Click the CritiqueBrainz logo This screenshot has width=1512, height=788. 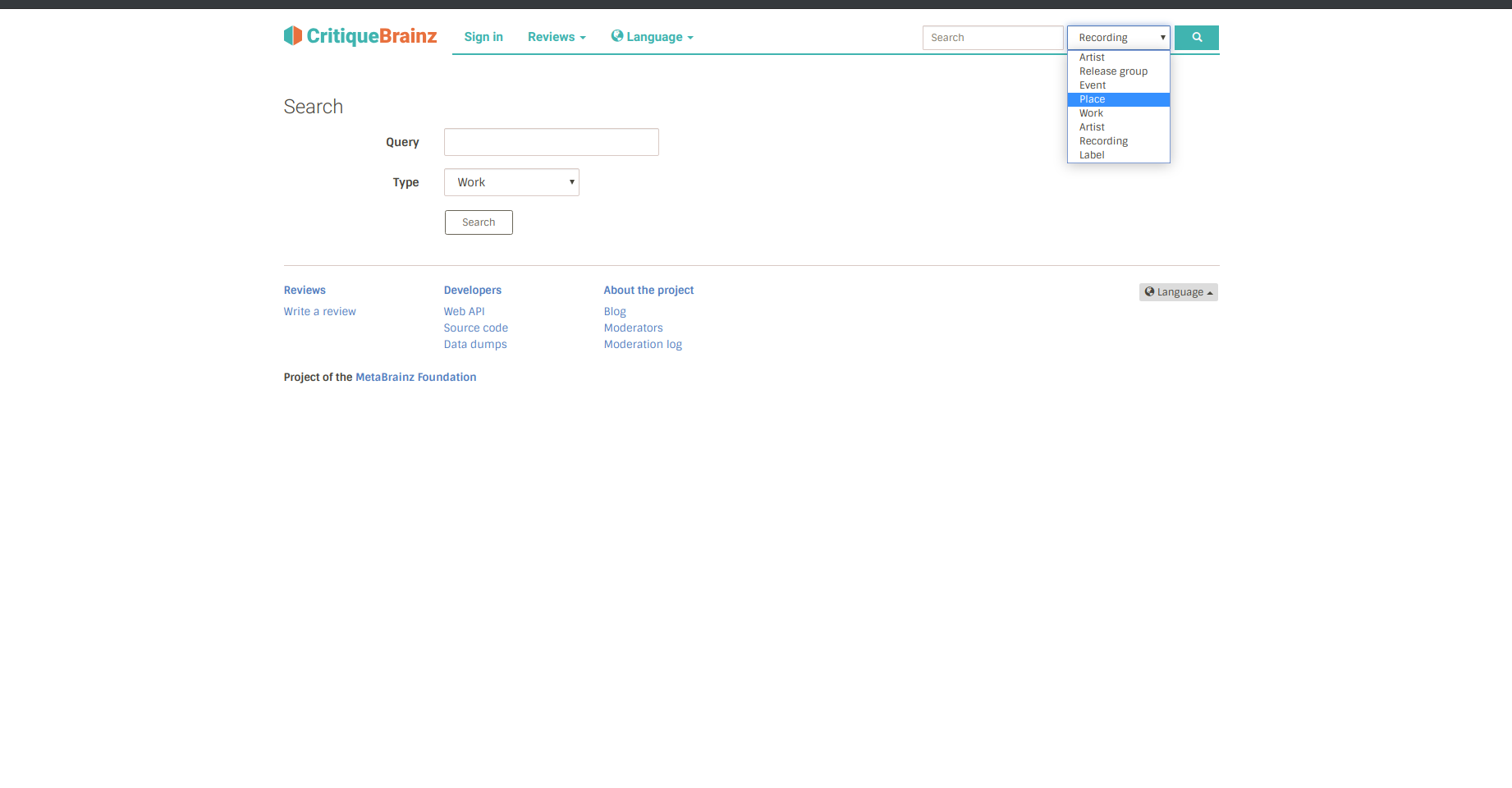(x=360, y=36)
